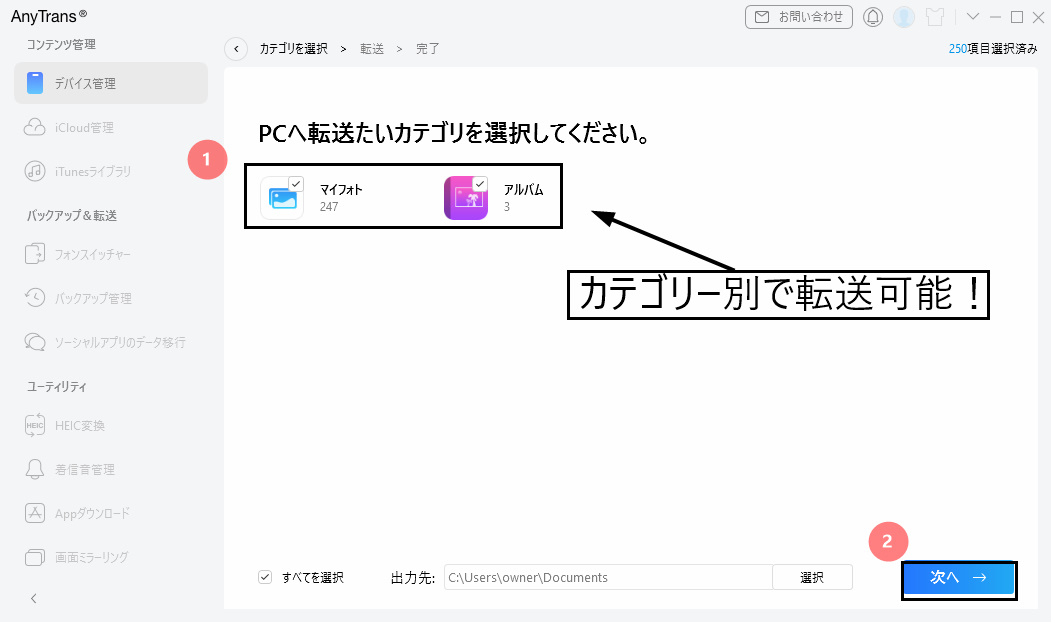The width and height of the screenshot is (1051, 622).
Task: Open お問い合わせ support contact
Action: [x=799, y=16]
